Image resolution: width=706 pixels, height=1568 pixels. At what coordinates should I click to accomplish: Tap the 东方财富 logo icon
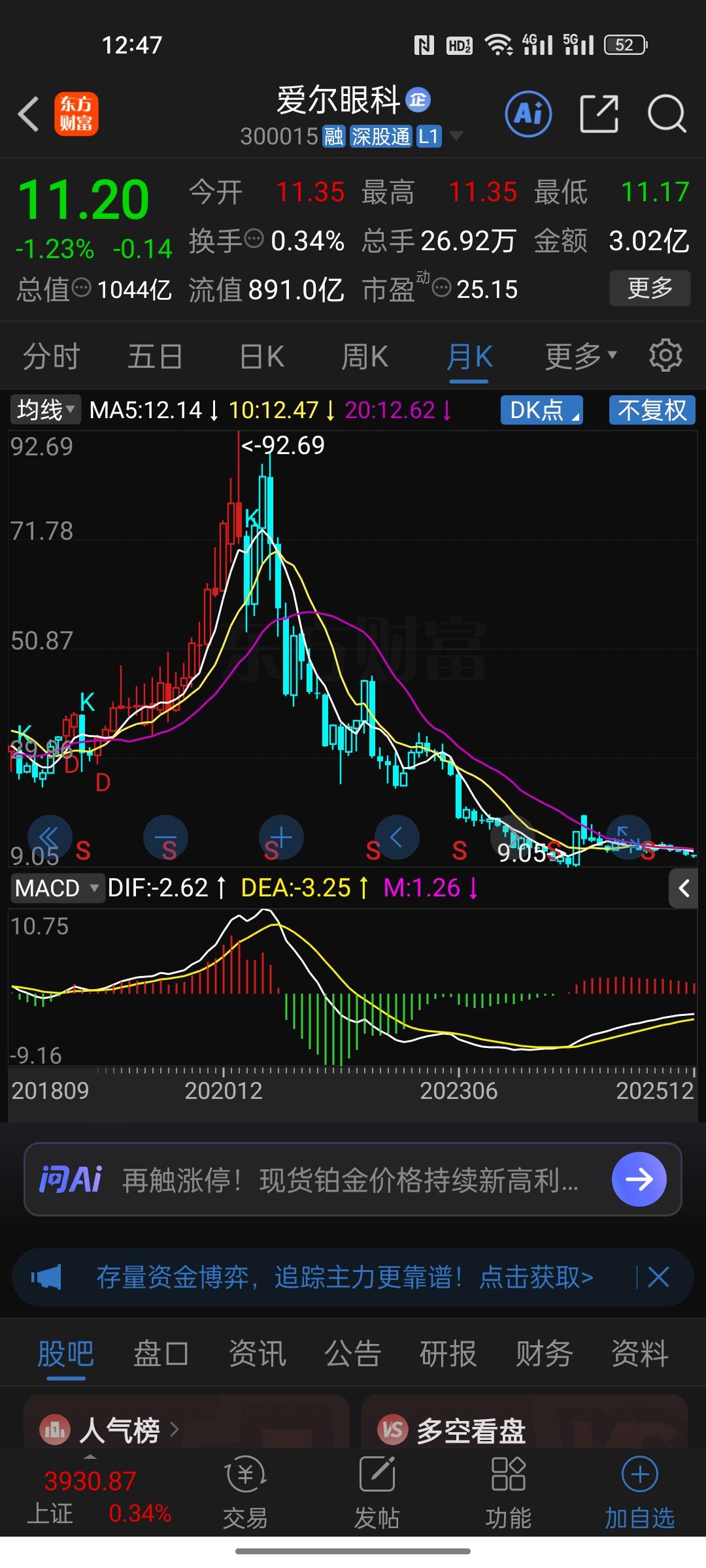tap(76, 114)
